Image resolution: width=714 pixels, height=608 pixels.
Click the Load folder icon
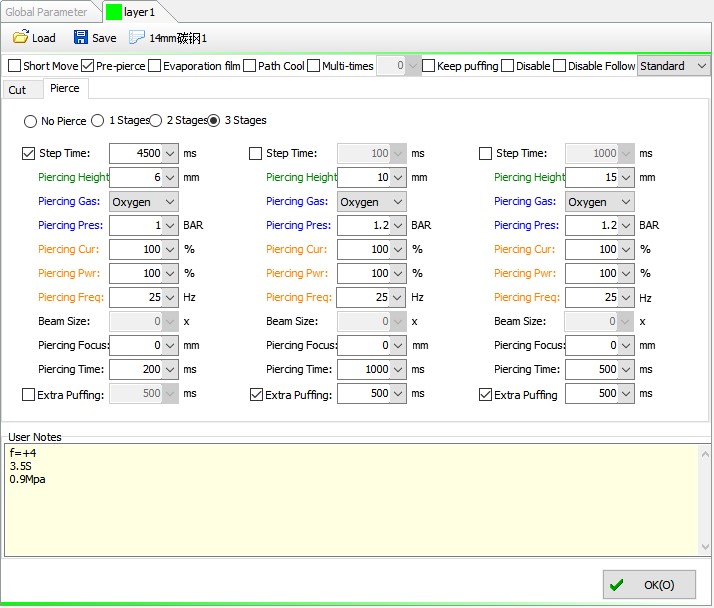[20, 38]
